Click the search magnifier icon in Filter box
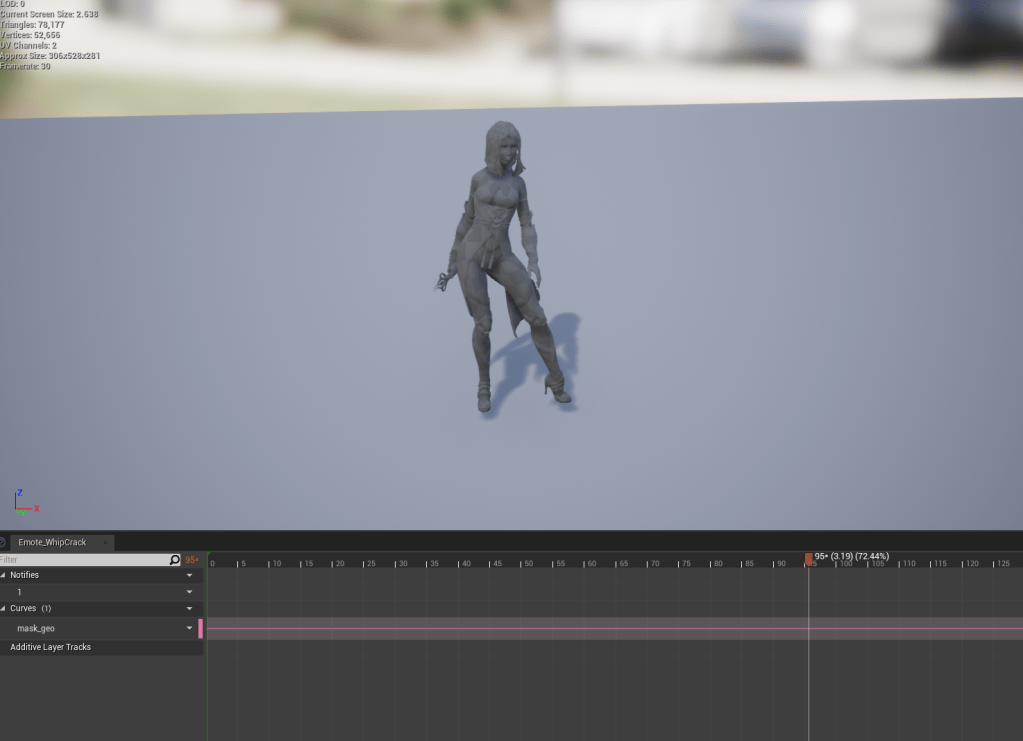This screenshot has width=1023, height=741. point(175,560)
